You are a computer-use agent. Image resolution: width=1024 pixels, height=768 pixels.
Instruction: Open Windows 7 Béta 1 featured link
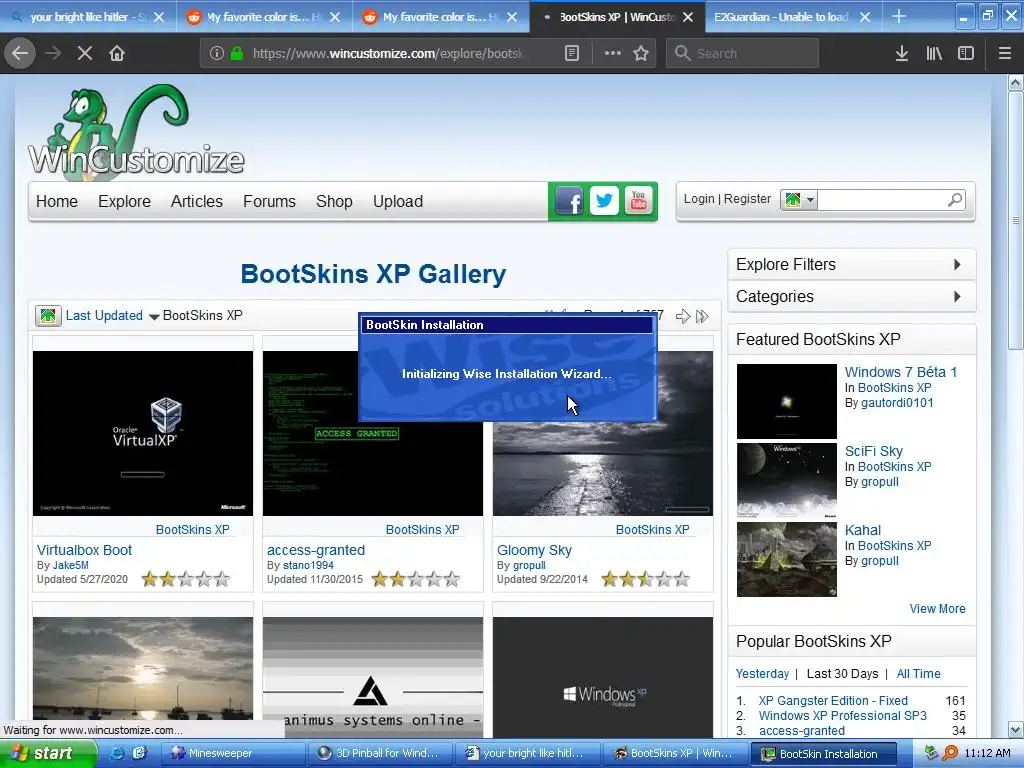(901, 372)
